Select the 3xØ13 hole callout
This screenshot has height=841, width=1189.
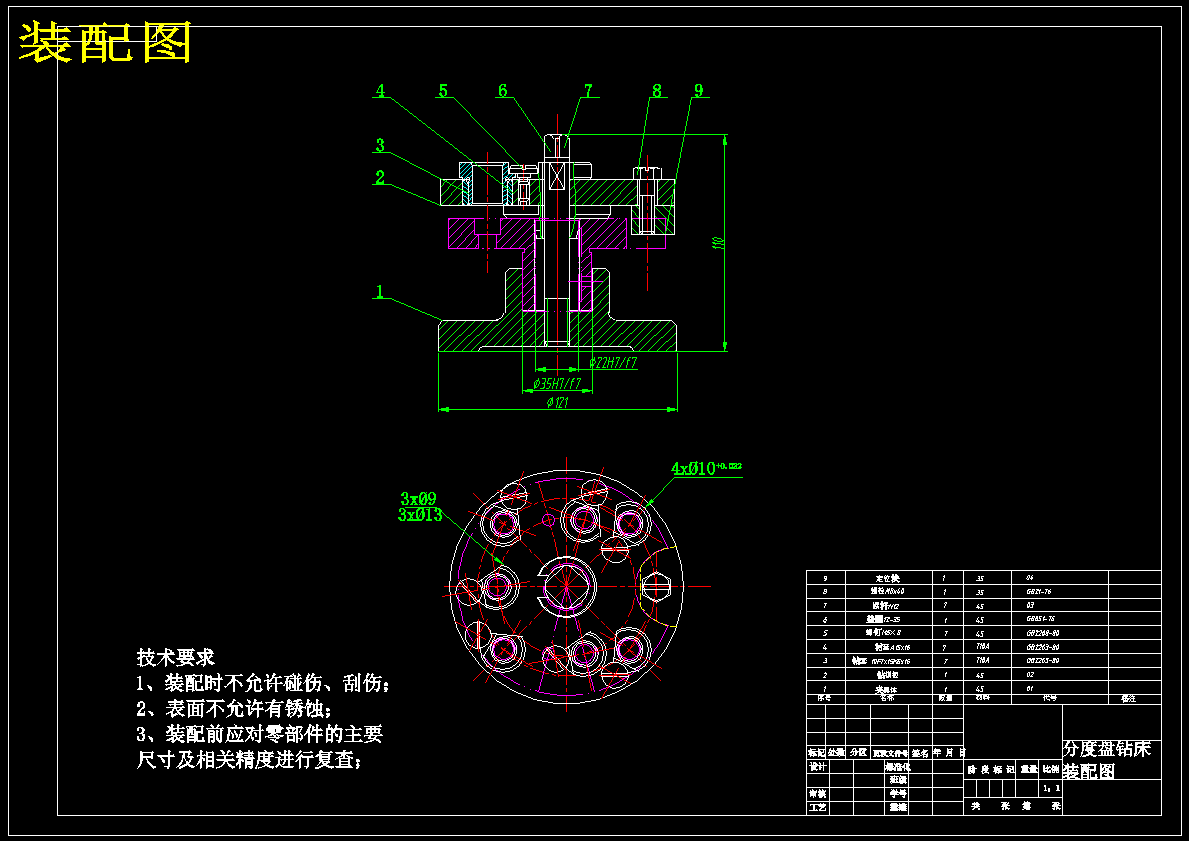[420, 515]
